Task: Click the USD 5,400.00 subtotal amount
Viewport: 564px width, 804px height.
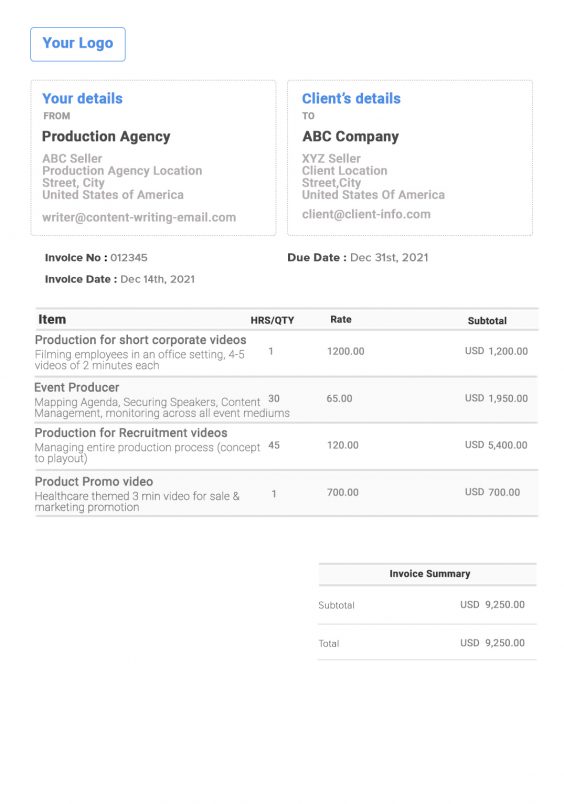Action: point(496,445)
